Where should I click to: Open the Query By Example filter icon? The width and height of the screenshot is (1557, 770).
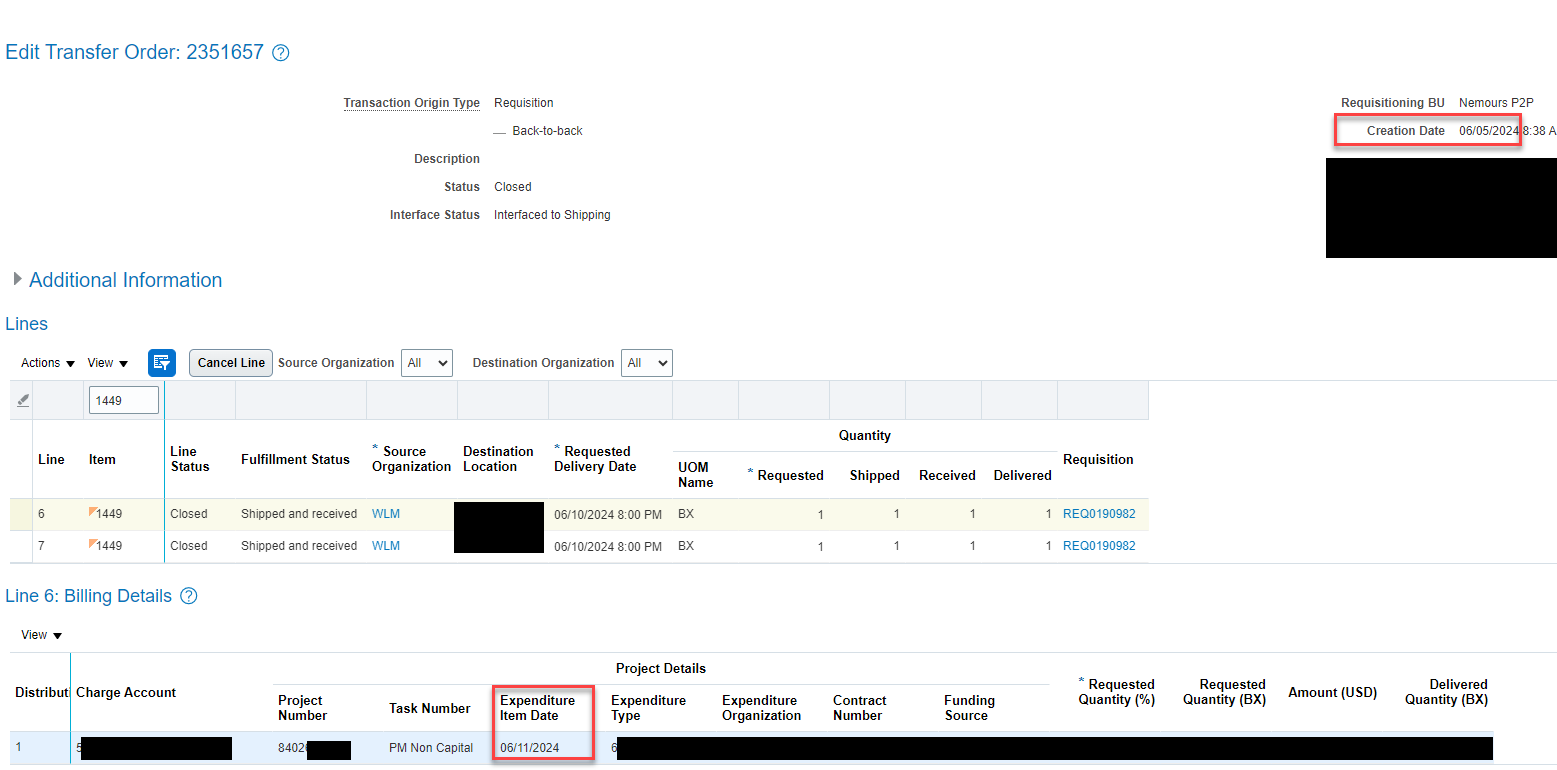click(x=161, y=362)
